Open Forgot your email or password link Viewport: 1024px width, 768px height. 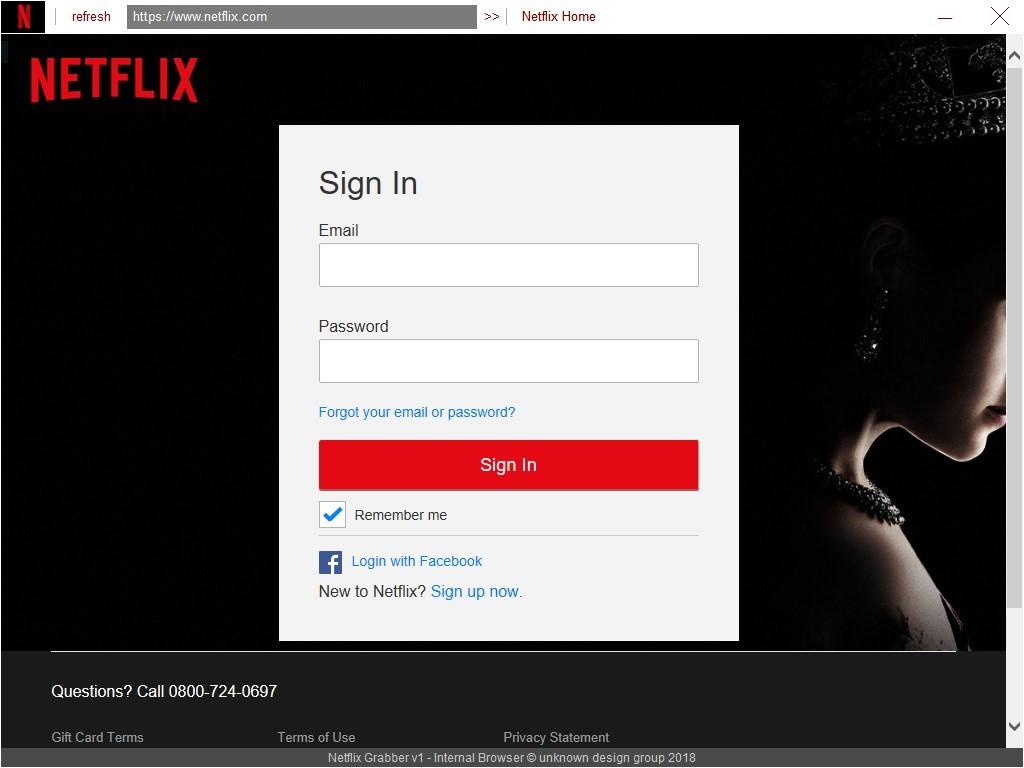tap(417, 412)
